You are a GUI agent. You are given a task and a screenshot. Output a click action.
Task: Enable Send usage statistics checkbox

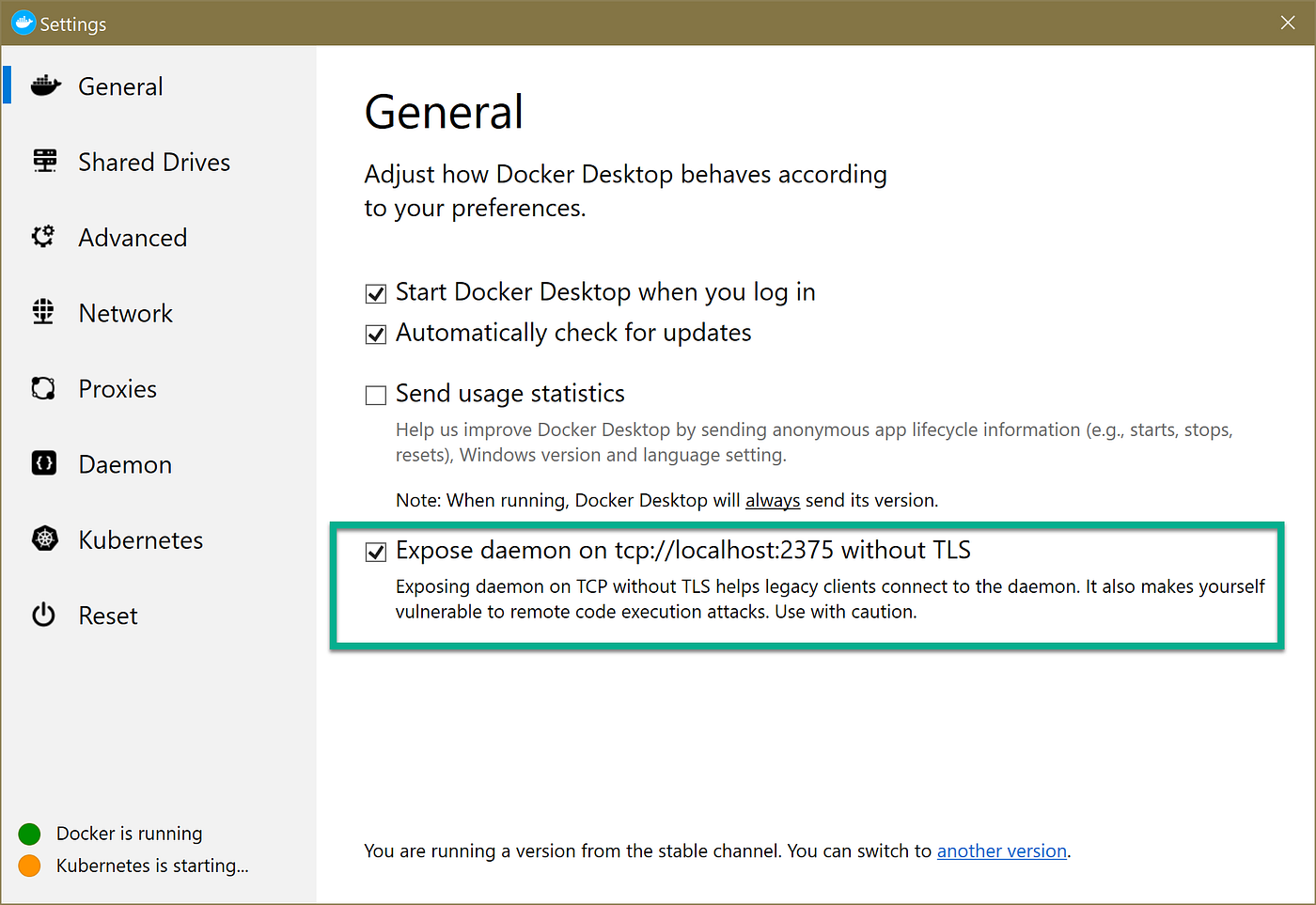(x=376, y=395)
